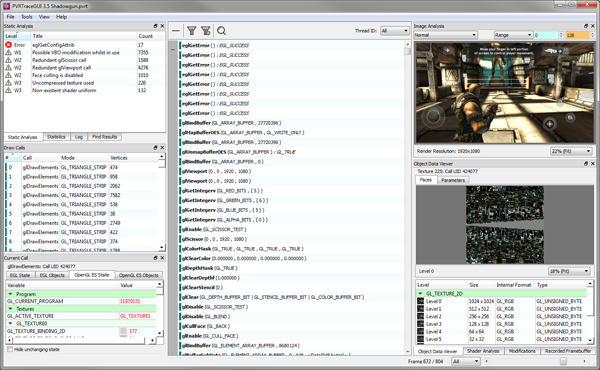
Task: Open the Tools menu
Action: [26, 17]
